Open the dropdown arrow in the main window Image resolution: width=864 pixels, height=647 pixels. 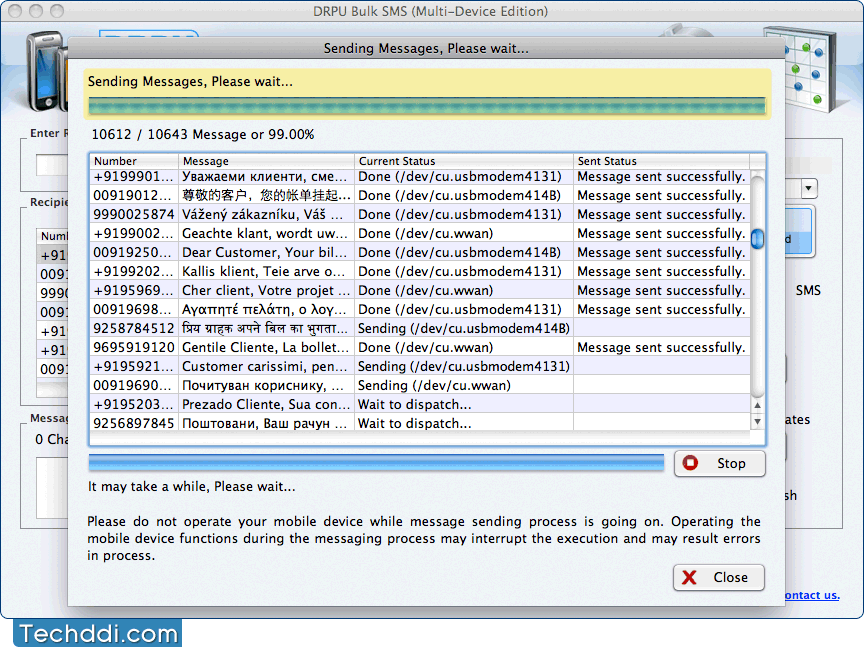(x=808, y=188)
